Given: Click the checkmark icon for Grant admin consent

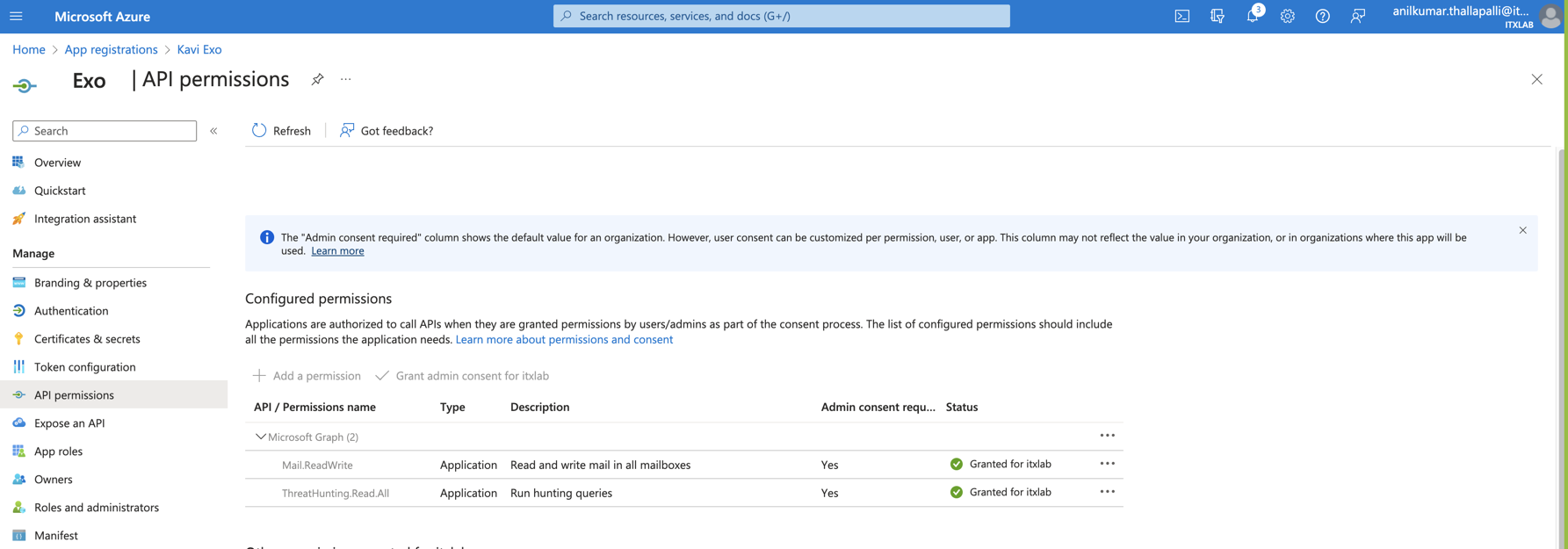Looking at the screenshot, I should (x=382, y=375).
